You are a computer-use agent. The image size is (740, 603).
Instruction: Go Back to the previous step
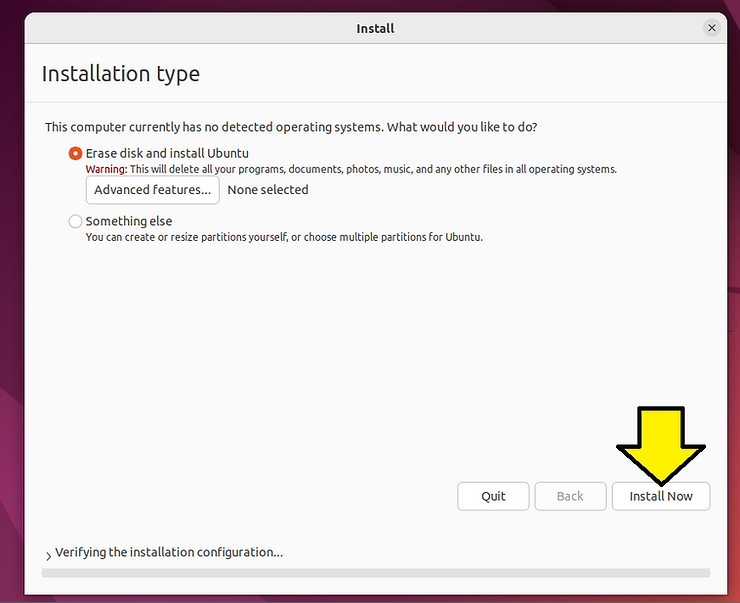pos(570,496)
